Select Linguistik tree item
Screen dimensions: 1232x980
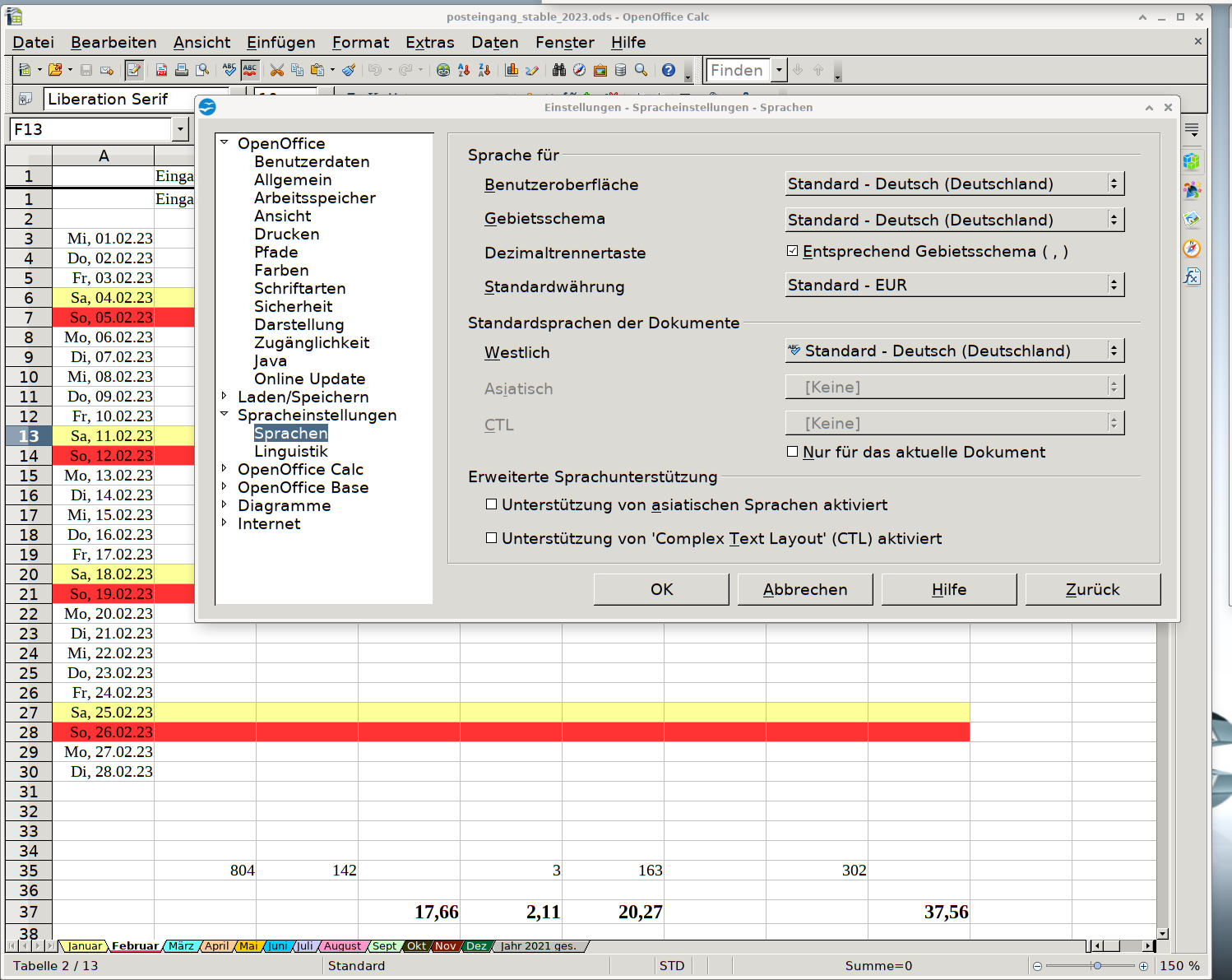click(291, 451)
